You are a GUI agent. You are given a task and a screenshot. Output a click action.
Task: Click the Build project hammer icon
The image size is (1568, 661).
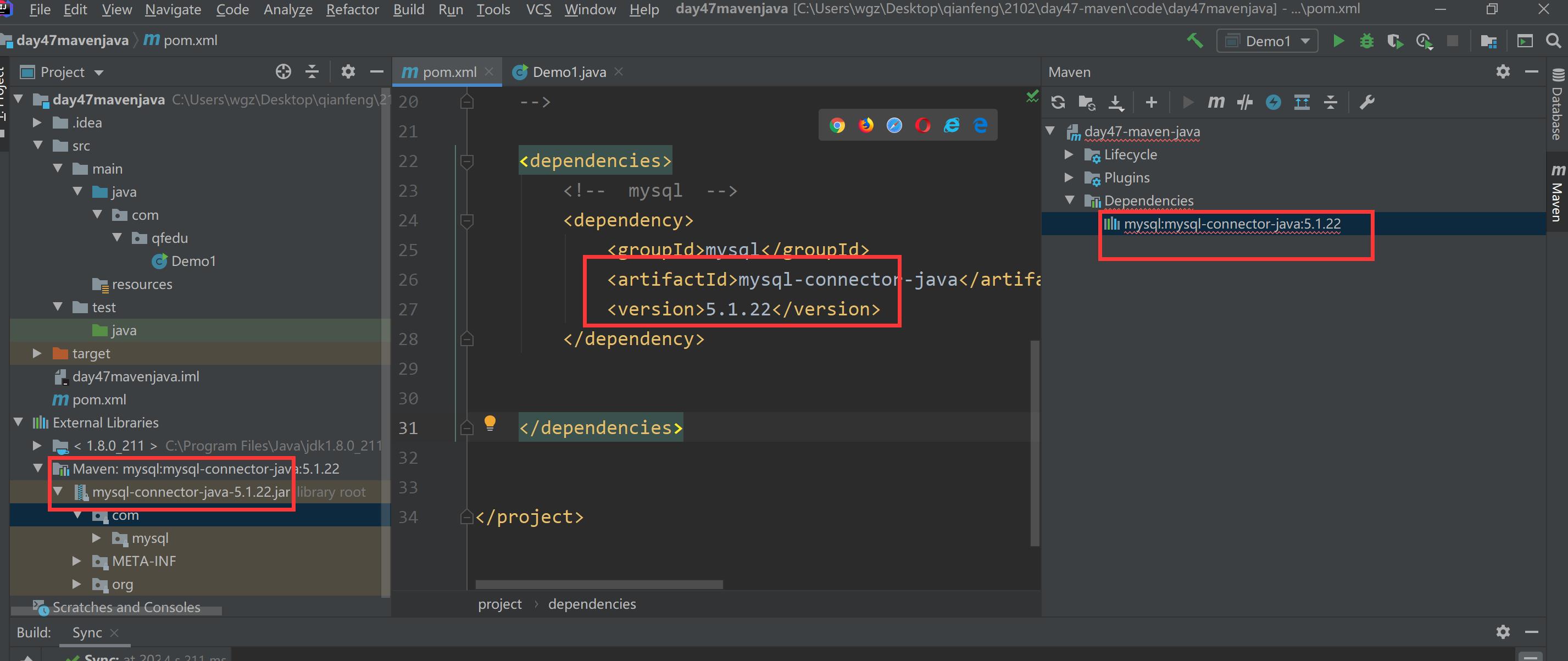(1194, 41)
